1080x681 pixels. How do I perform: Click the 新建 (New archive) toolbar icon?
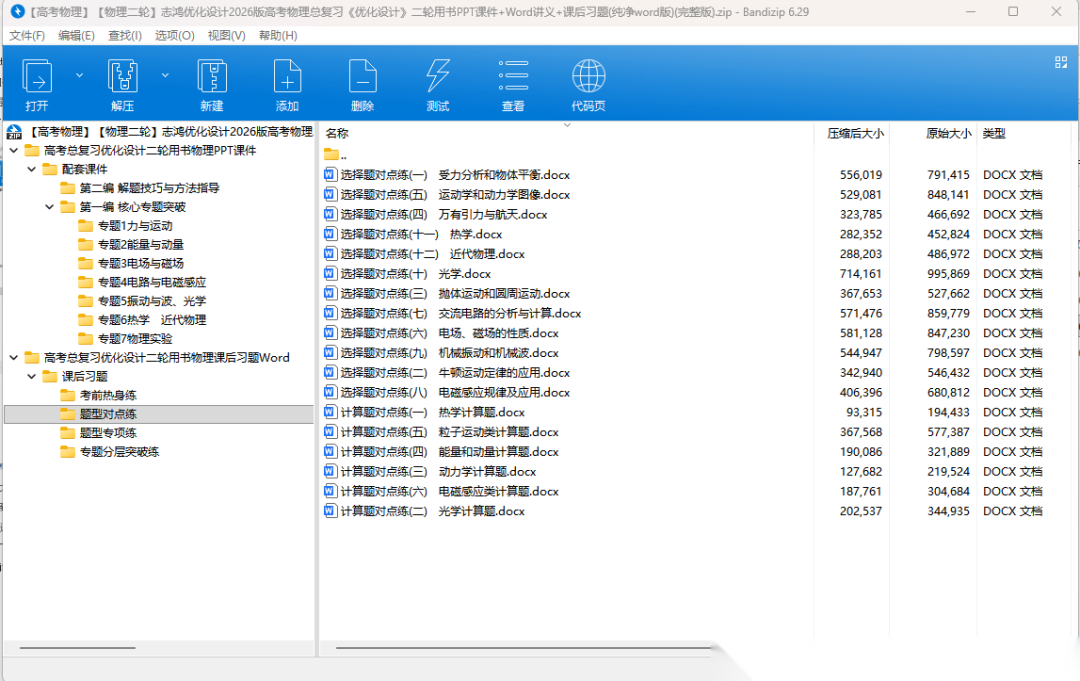click(212, 78)
